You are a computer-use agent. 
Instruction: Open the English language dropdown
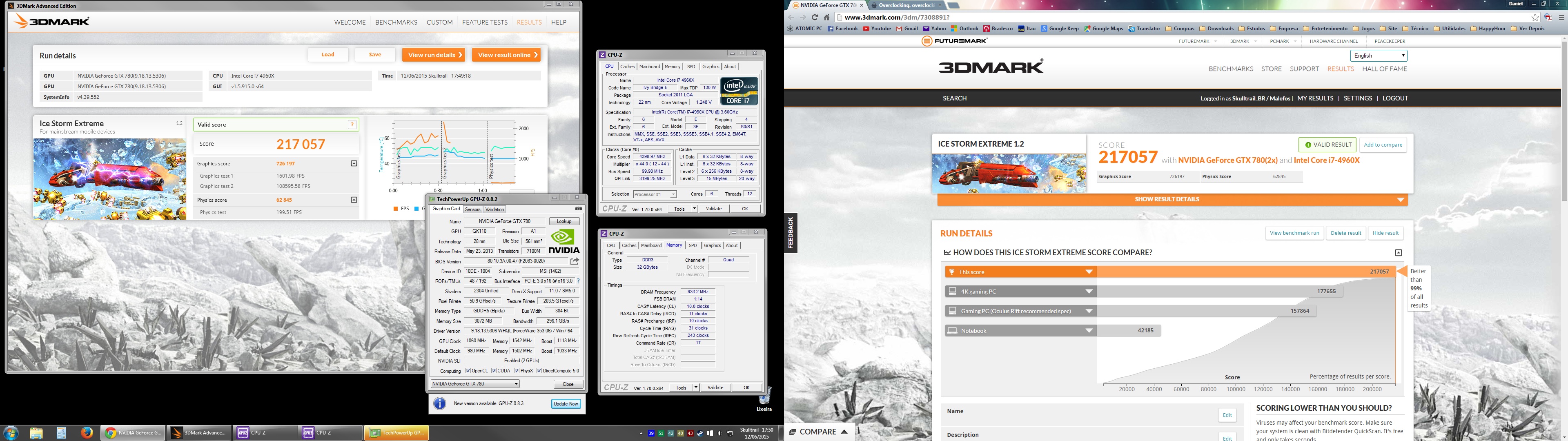click(x=1379, y=56)
